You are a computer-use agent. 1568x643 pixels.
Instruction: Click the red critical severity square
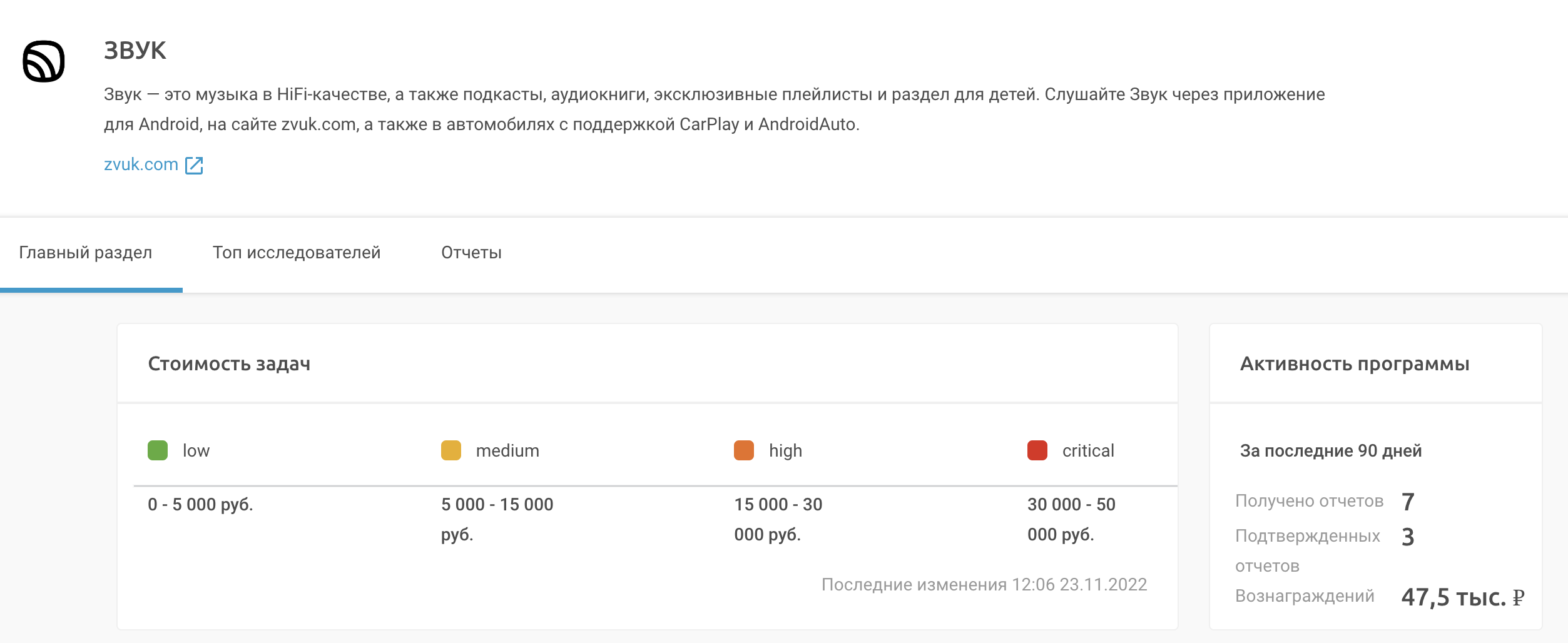point(1037,450)
